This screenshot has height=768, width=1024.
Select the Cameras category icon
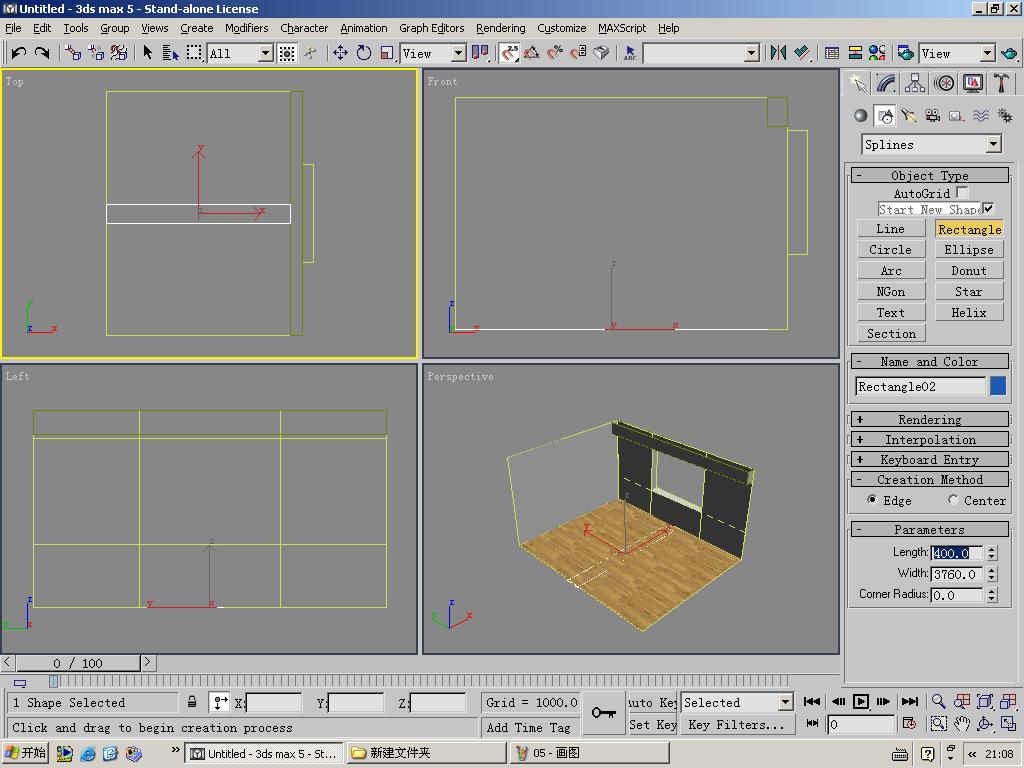click(932, 116)
